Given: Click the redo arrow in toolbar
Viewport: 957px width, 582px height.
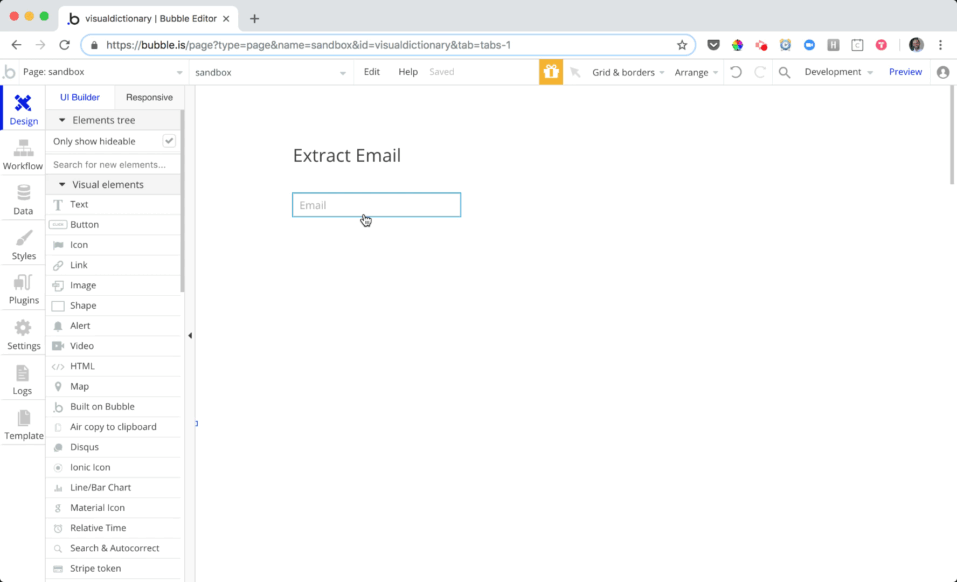Looking at the screenshot, I should pyautogui.click(x=760, y=72).
